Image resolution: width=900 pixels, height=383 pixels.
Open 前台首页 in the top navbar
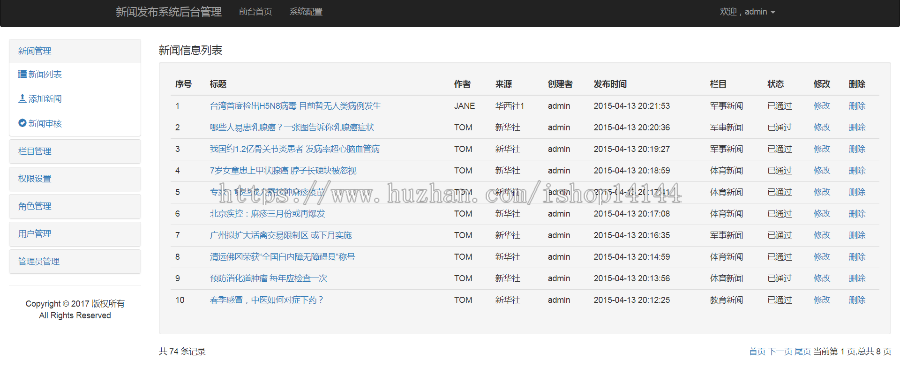tap(255, 12)
